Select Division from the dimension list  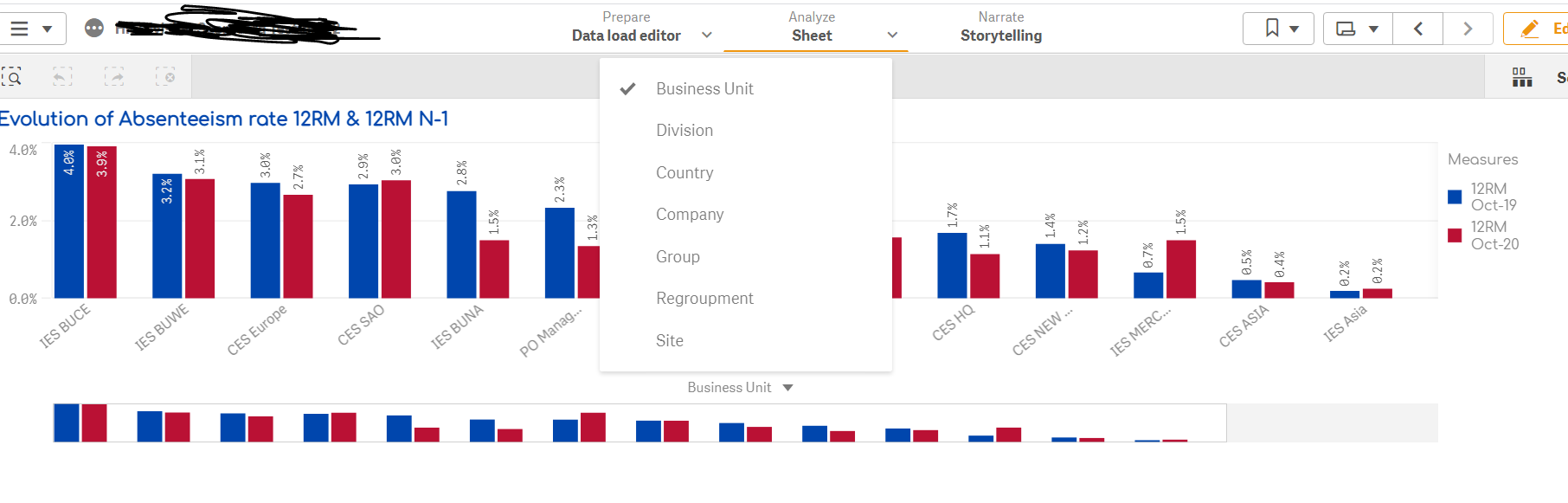click(684, 130)
